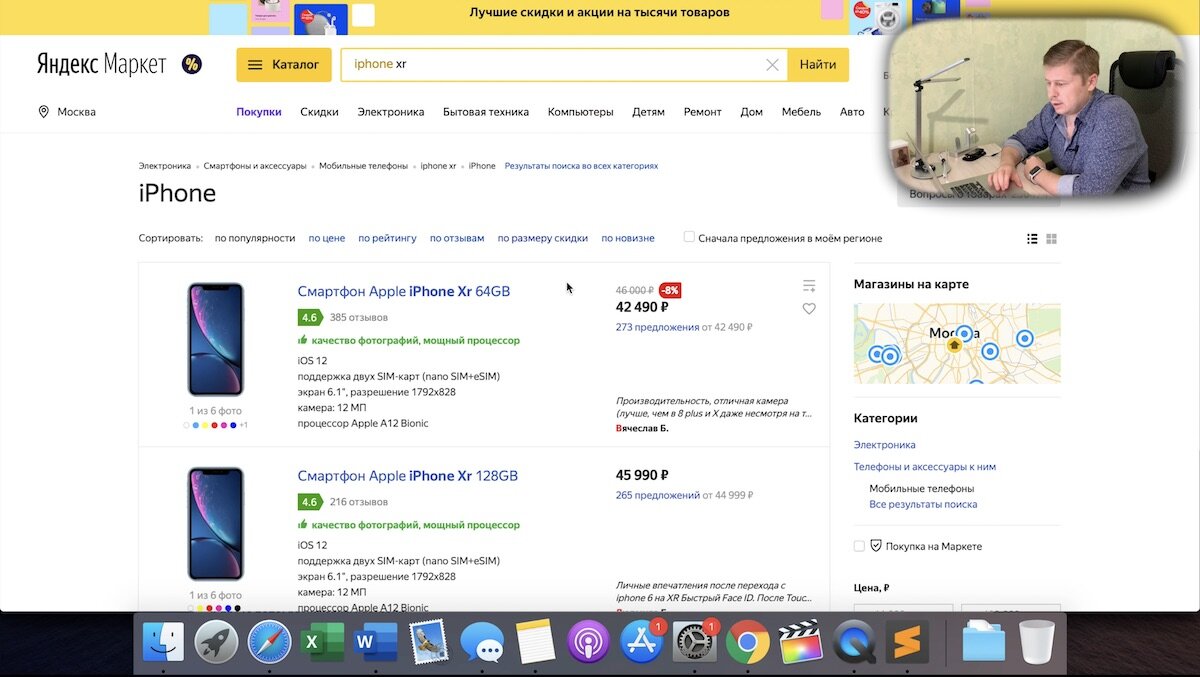Viewport: 1200px width, 677px height.
Task: Open the iPhone Xr 128GB product photo
Action: (x=215, y=524)
